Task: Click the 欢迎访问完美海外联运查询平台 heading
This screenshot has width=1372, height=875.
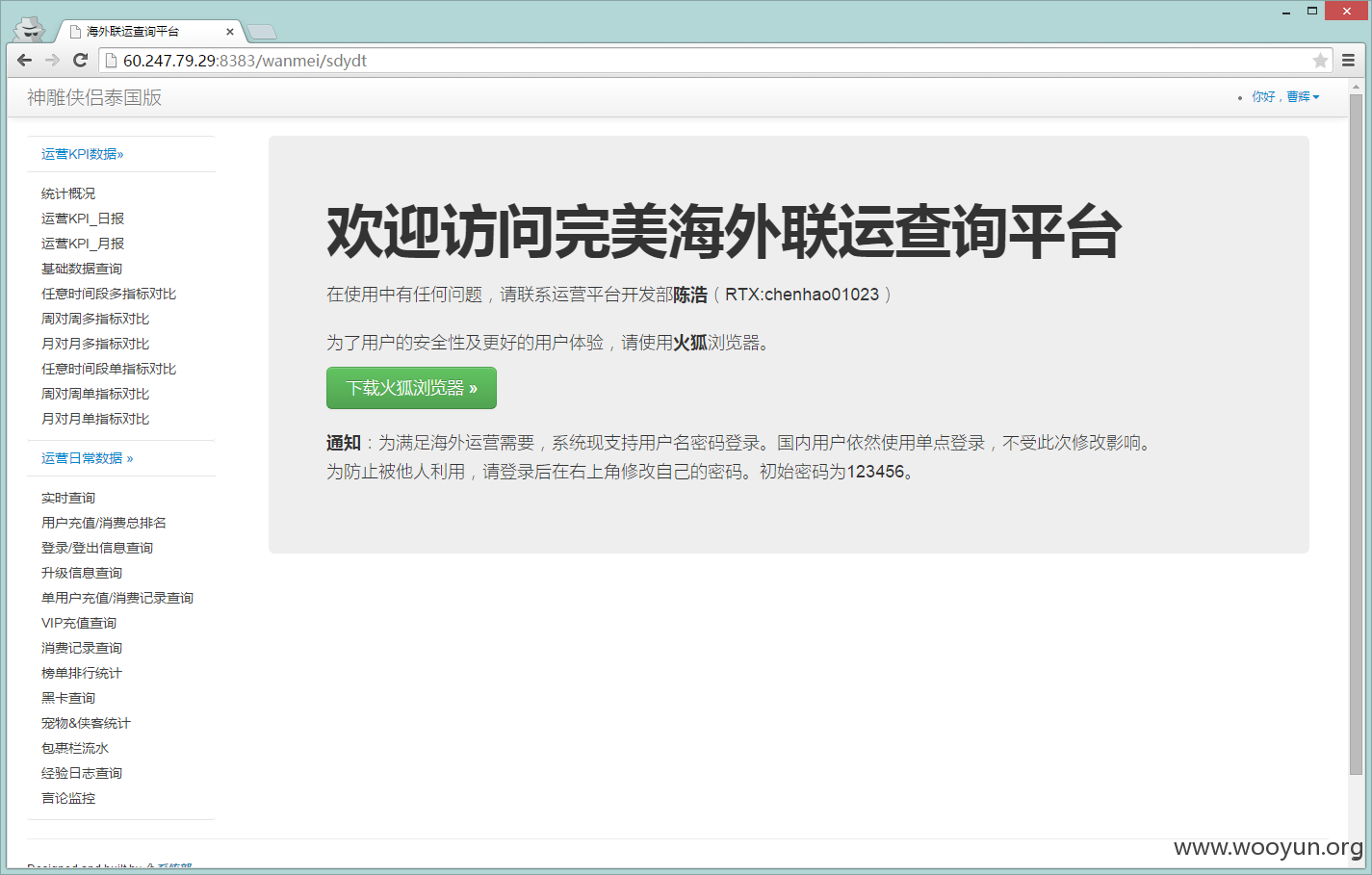Action: pyautogui.click(x=724, y=232)
